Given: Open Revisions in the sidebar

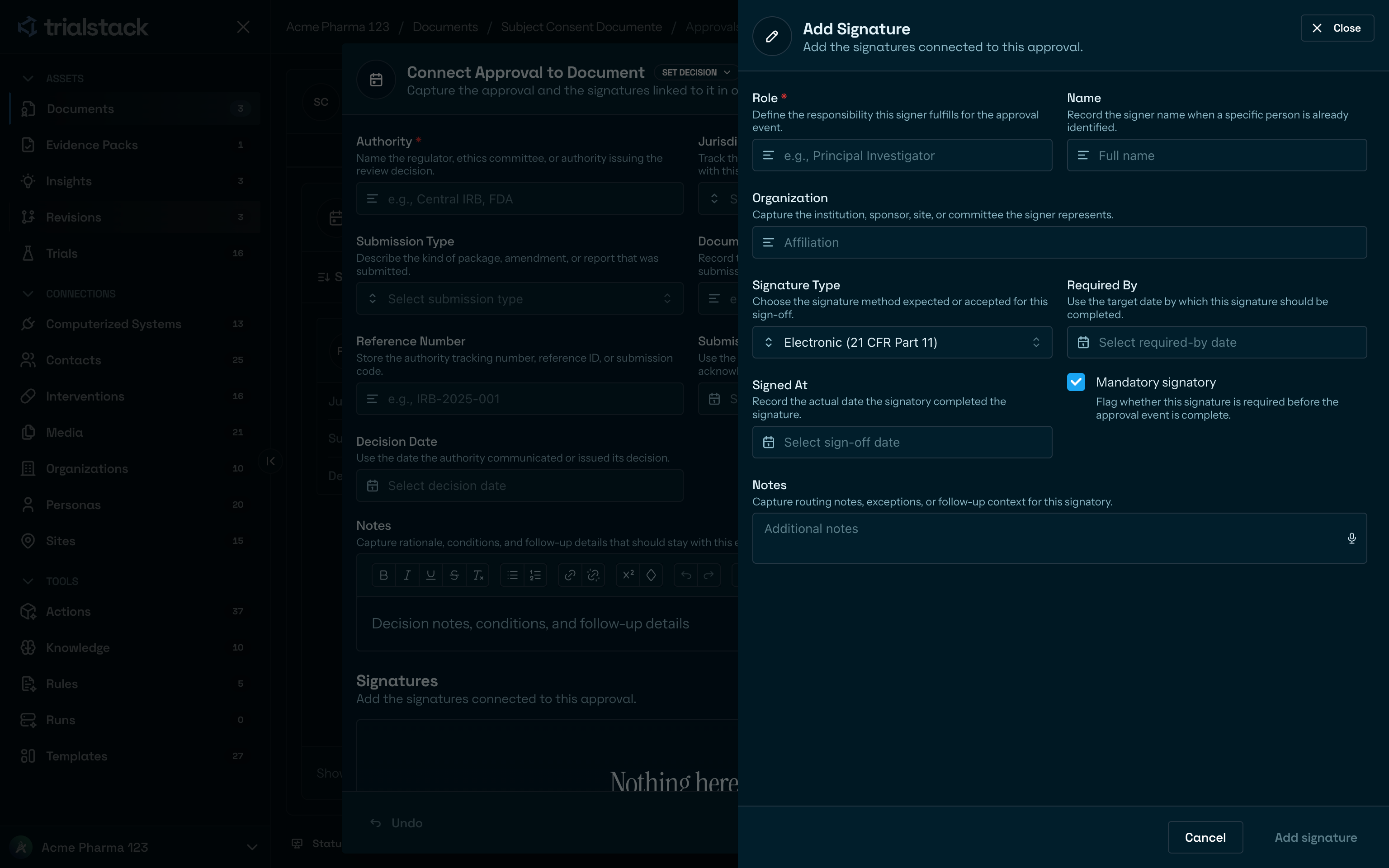Looking at the screenshot, I should pos(134,217).
